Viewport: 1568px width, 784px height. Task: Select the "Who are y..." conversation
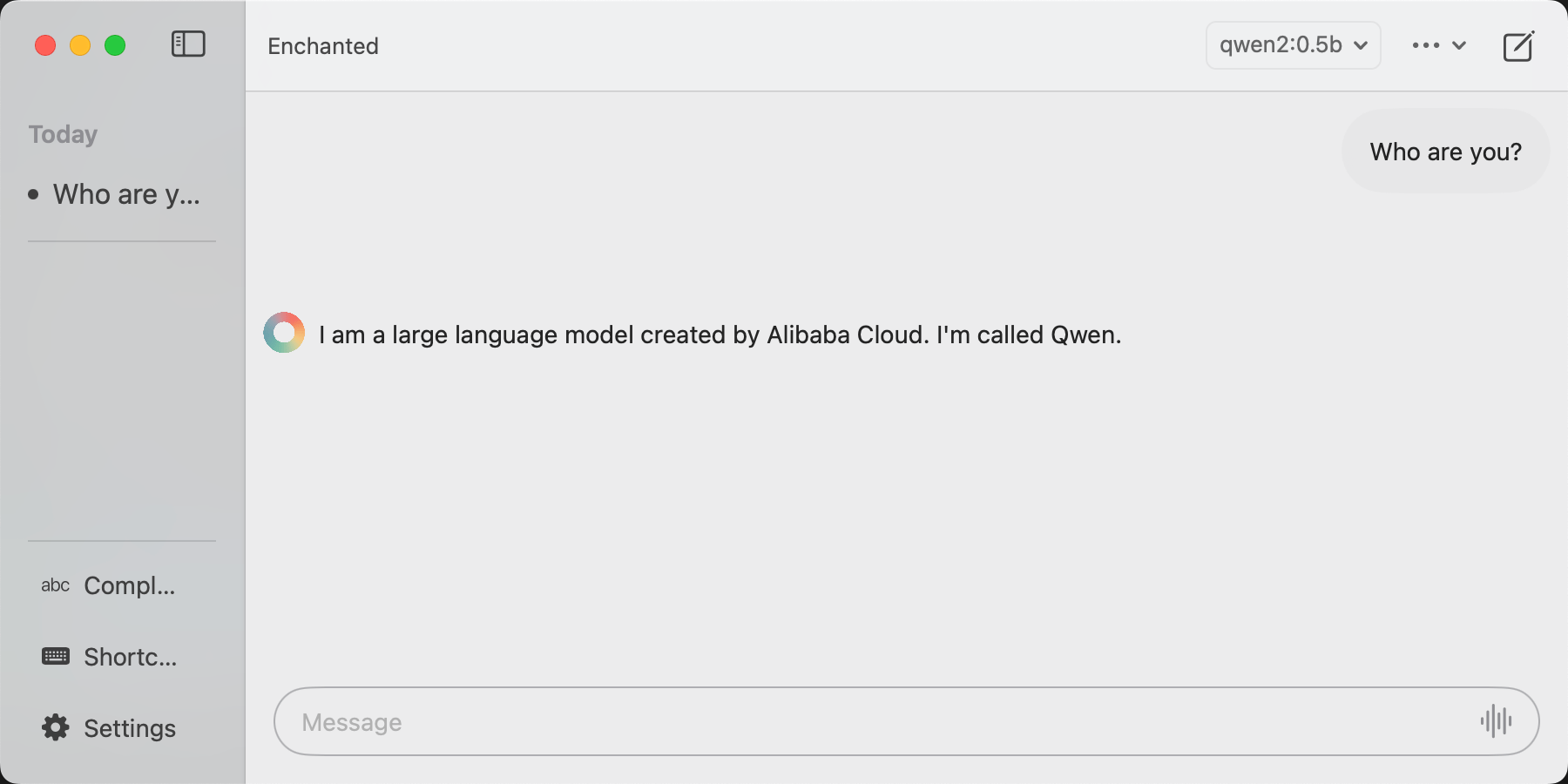click(126, 194)
